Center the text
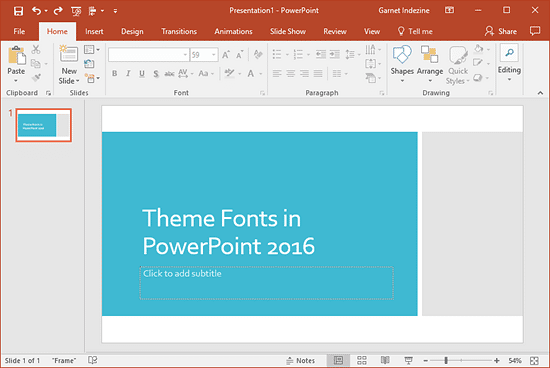Viewport: 550px width, 368px height. [291, 74]
